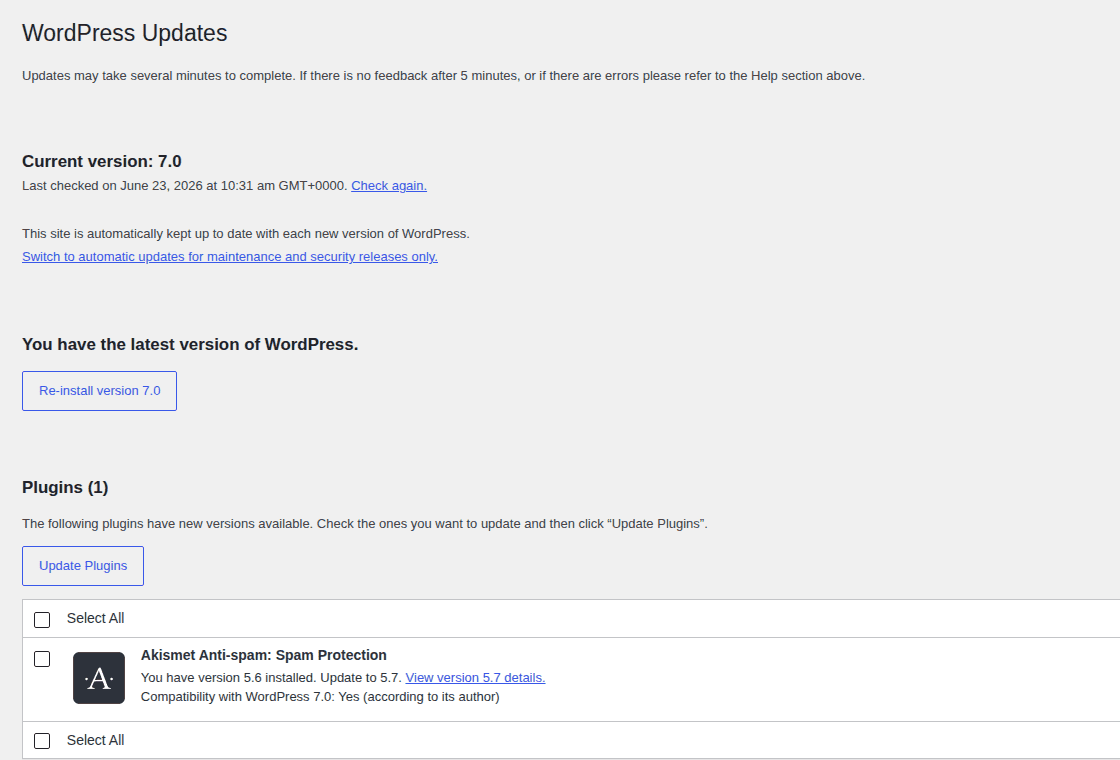This screenshot has width=1120, height=760.
Task: Click the WordPress Updates page heading
Action: 125,33
